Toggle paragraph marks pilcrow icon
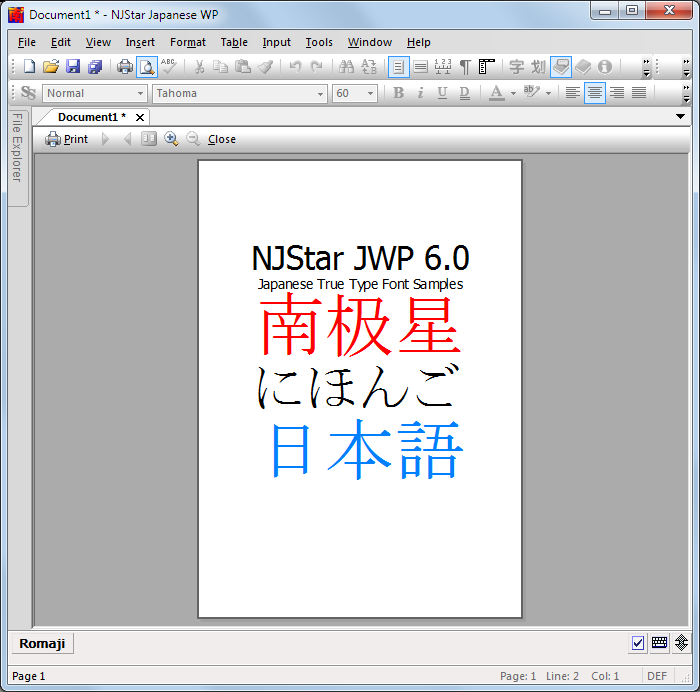 [x=465, y=67]
